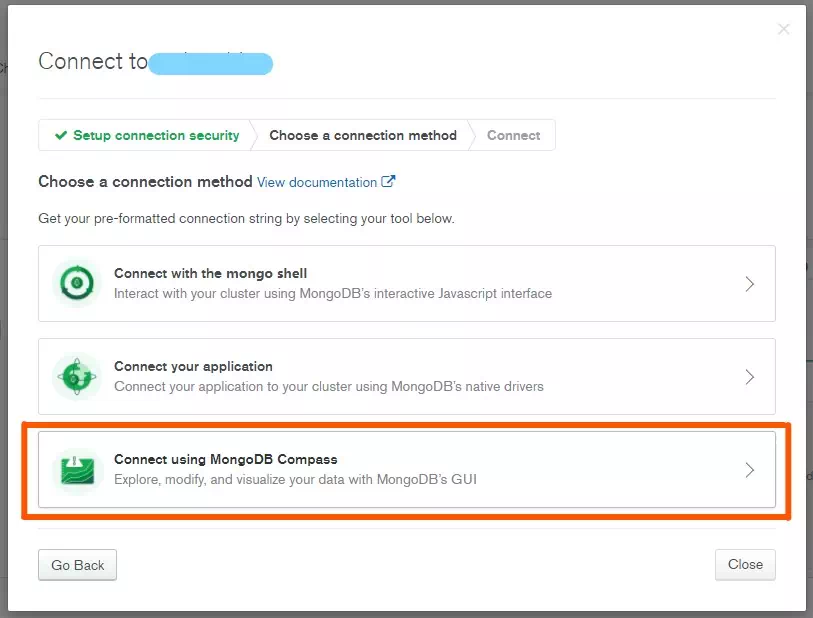Click the MongoDB's GUI description text
Viewport: 813px width, 618px height.
tap(295, 479)
